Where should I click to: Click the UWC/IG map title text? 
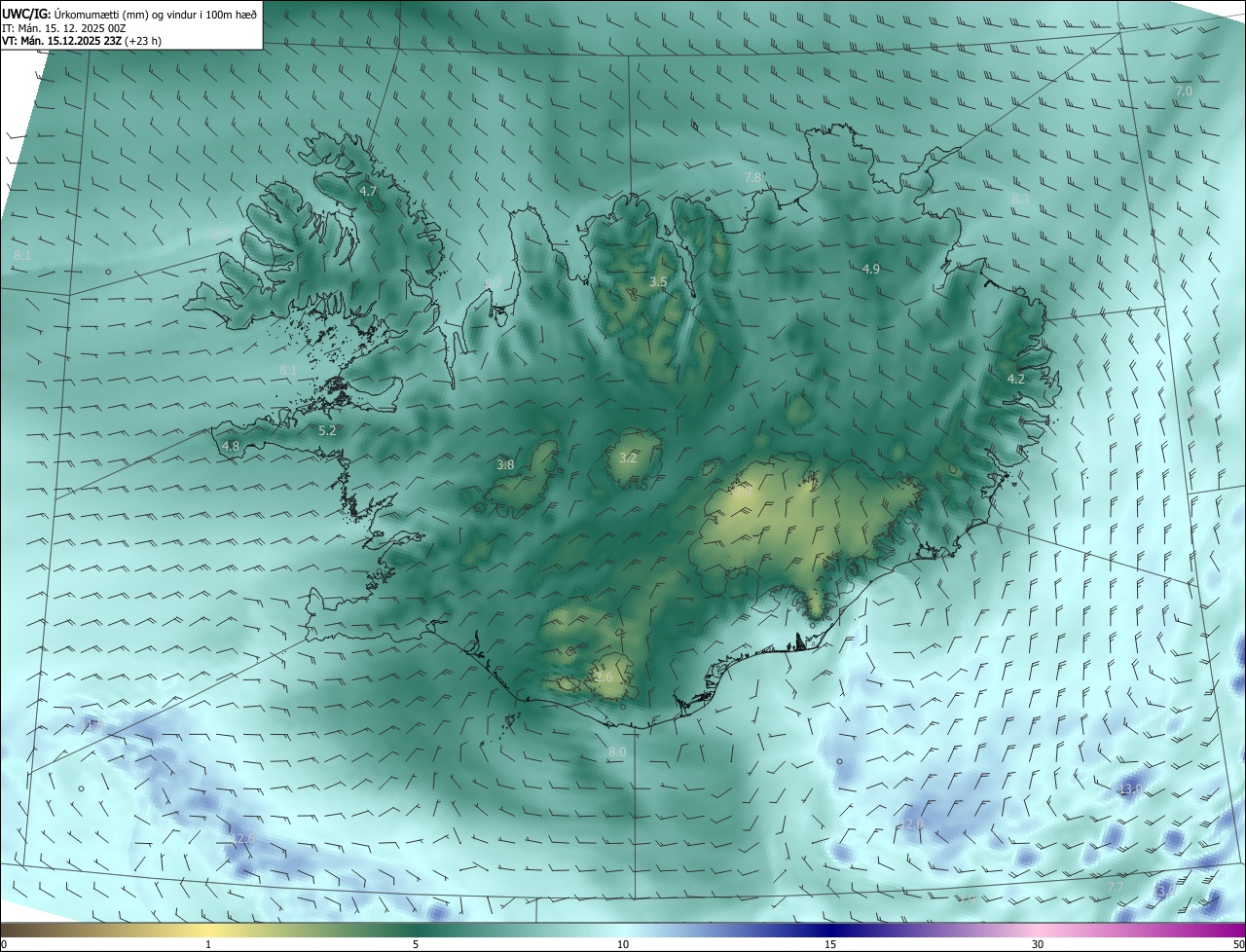coord(129,14)
